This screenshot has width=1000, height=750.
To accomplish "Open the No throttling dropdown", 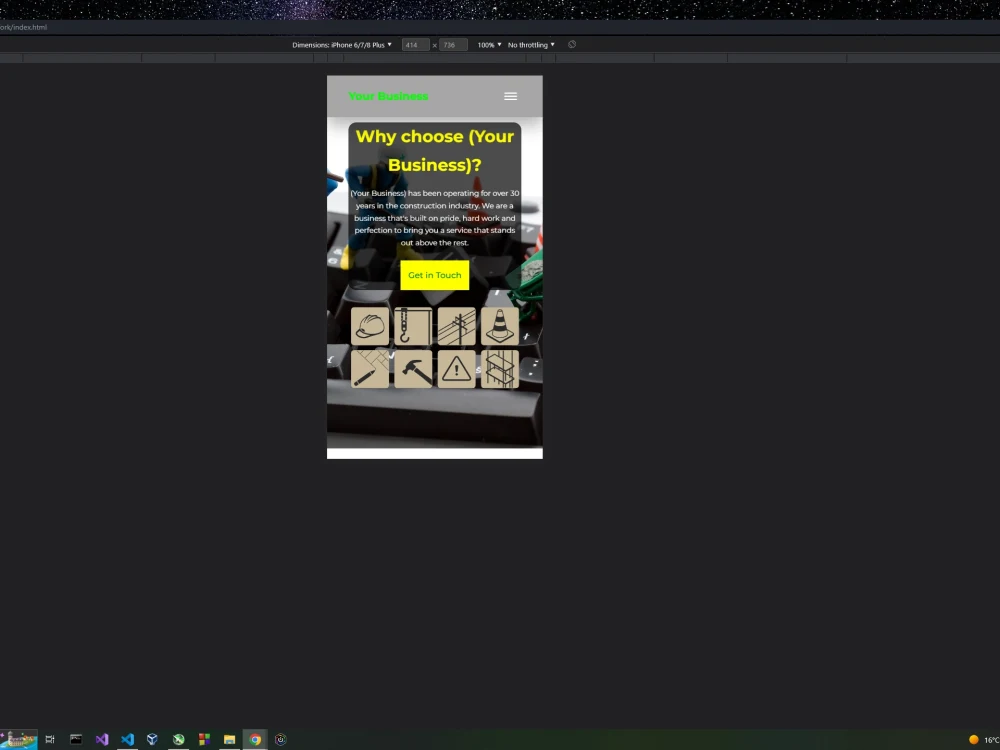I will 531,45.
